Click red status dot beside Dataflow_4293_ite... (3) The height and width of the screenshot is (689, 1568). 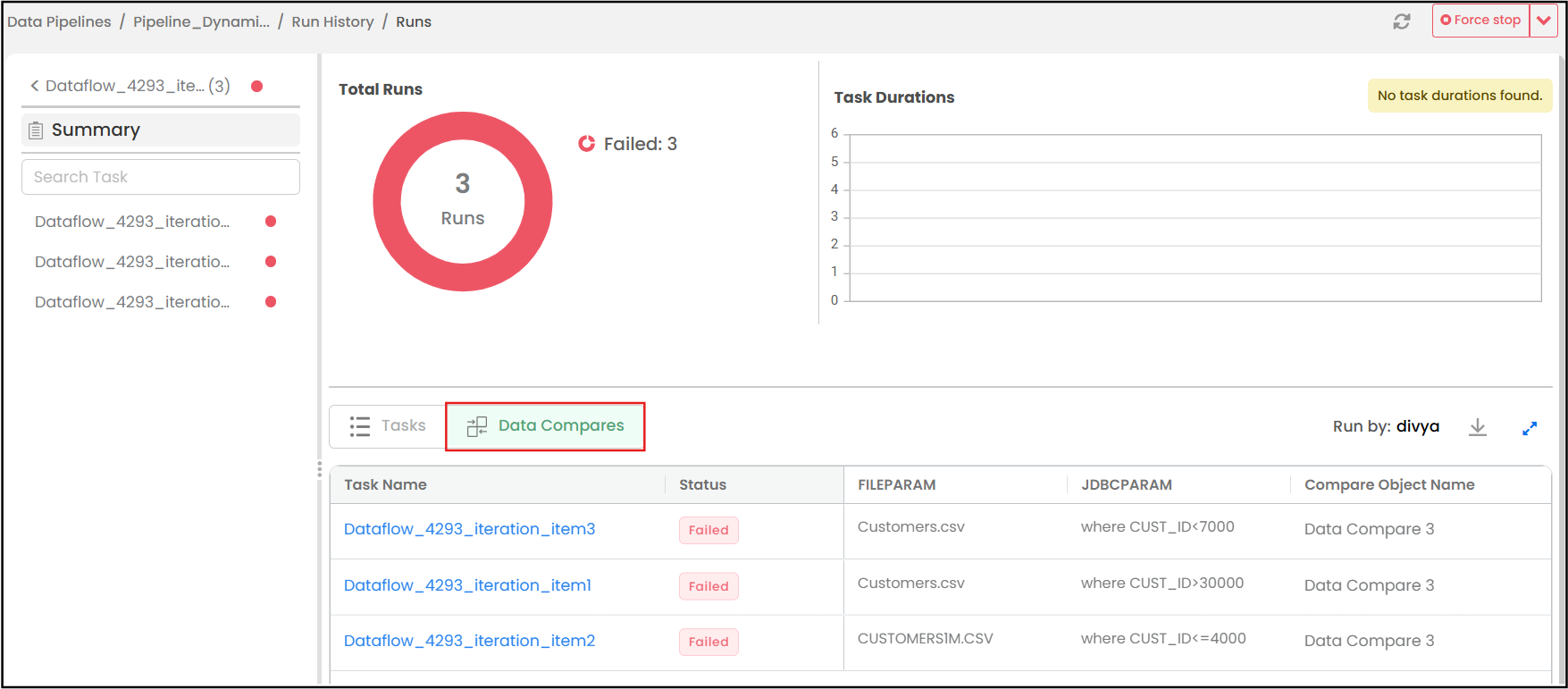(256, 86)
